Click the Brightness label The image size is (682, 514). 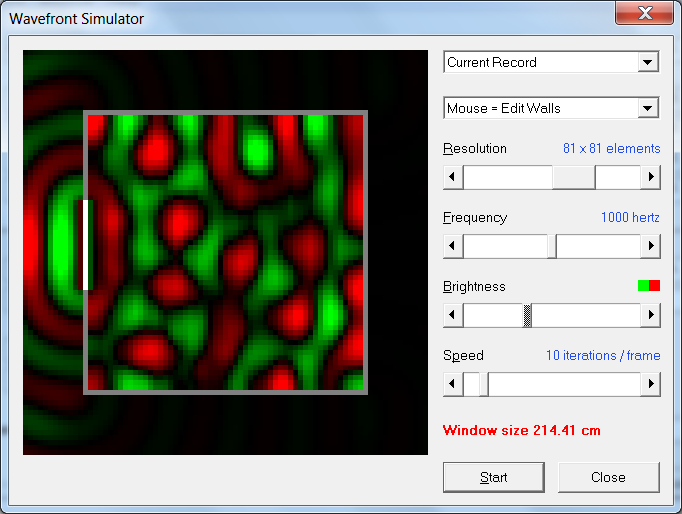474,287
